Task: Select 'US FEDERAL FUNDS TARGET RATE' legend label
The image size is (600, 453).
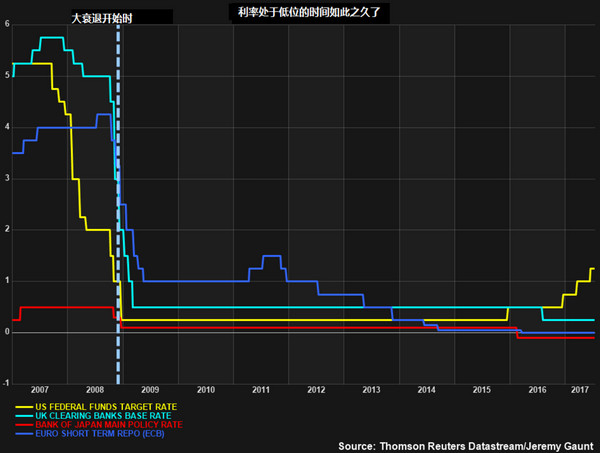Action: (106, 407)
